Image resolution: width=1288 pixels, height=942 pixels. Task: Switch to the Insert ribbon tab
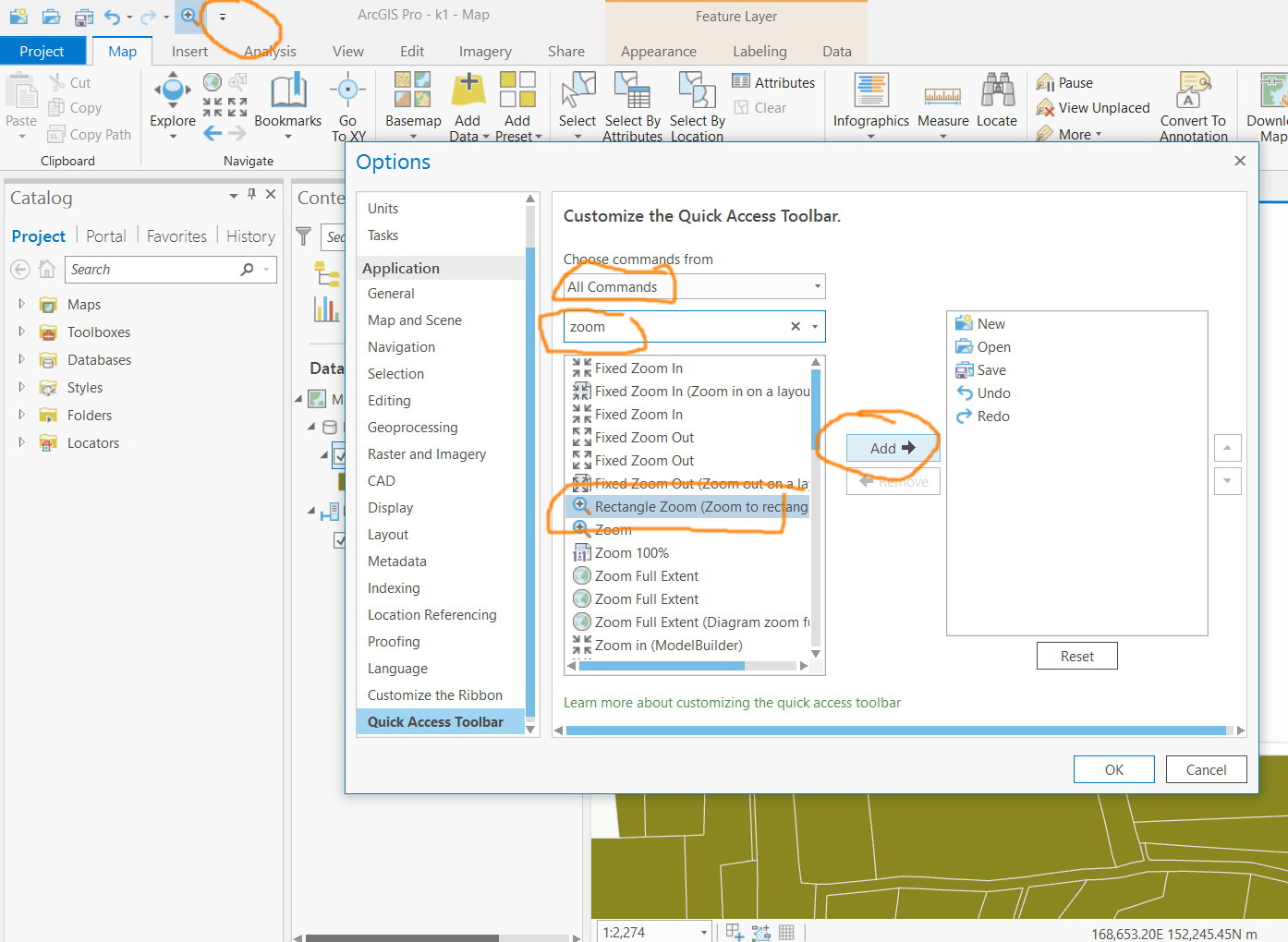189,52
